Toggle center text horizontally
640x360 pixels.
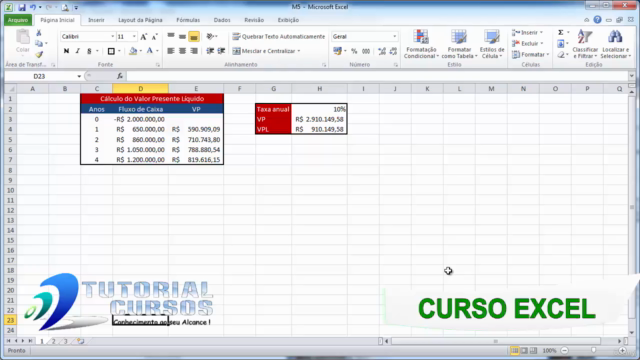(x=182, y=51)
